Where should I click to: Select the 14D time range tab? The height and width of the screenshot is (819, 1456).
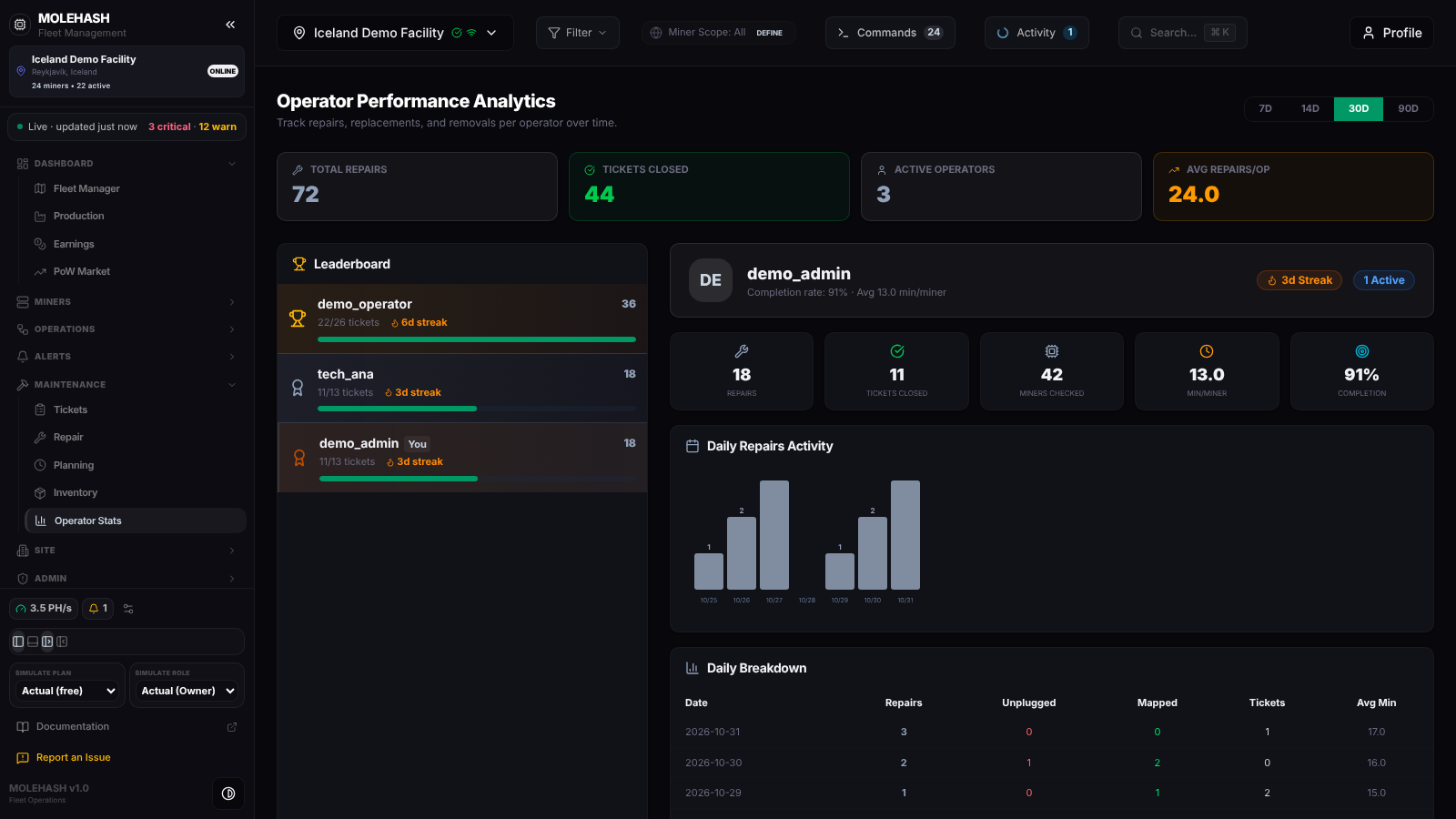tap(1310, 108)
